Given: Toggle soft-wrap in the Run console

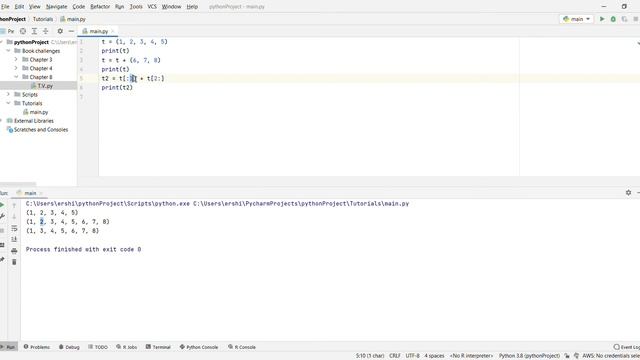Looking at the screenshot, I should coord(14,228).
